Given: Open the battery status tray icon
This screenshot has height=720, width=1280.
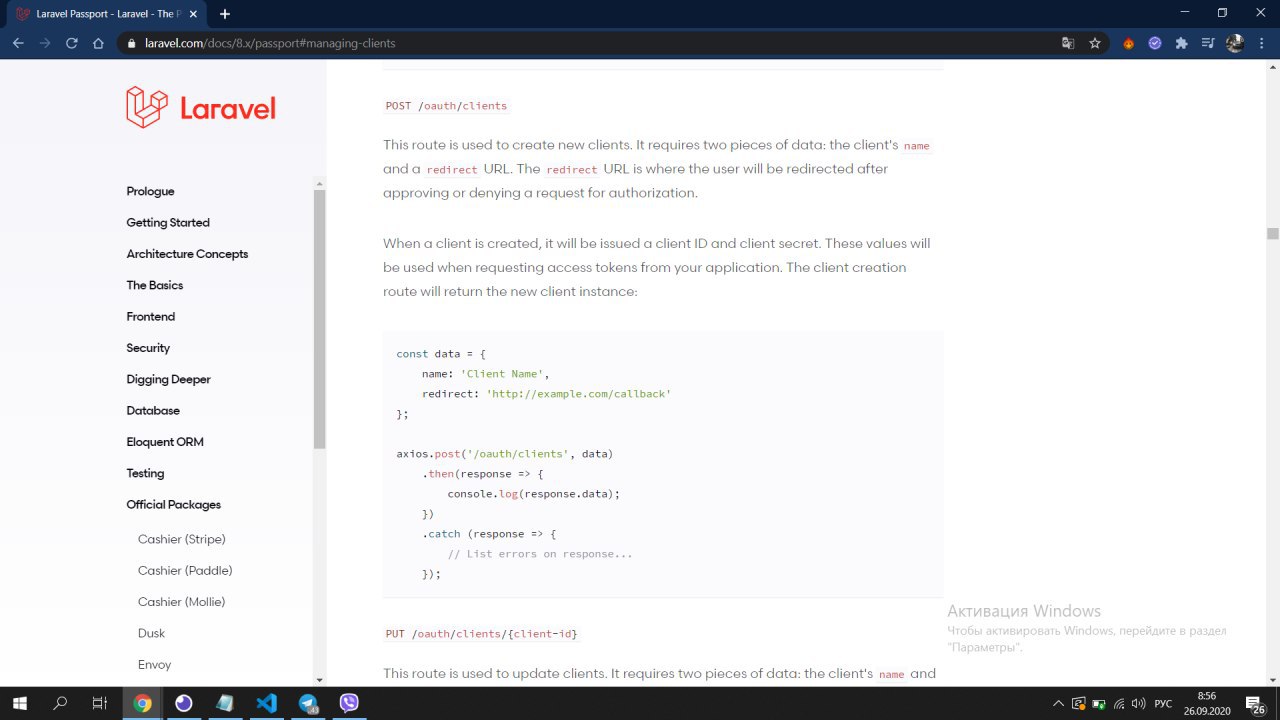Looking at the screenshot, I should tap(1099, 703).
